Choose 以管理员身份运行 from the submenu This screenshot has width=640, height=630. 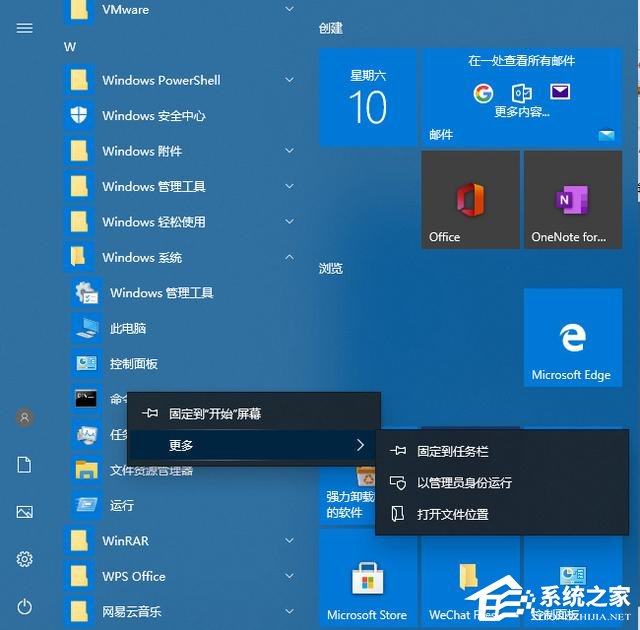(x=464, y=483)
